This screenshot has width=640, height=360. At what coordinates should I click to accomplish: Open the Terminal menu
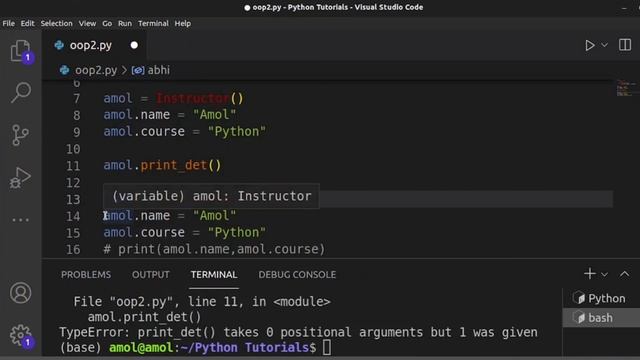pos(153,23)
